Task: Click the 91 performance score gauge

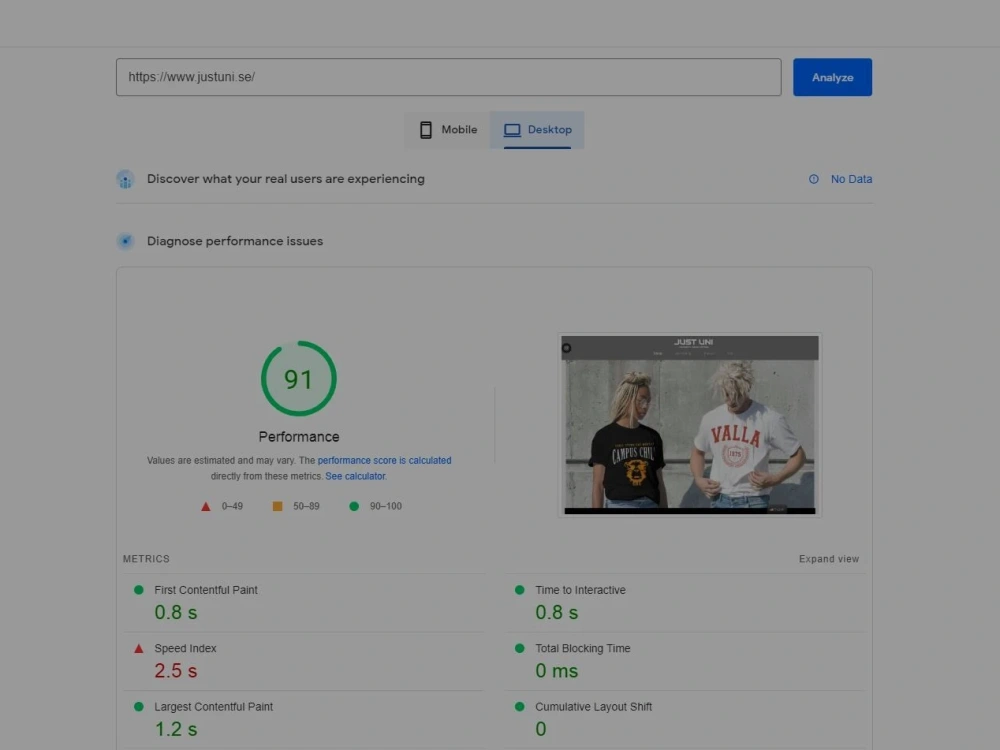Action: [298, 379]
